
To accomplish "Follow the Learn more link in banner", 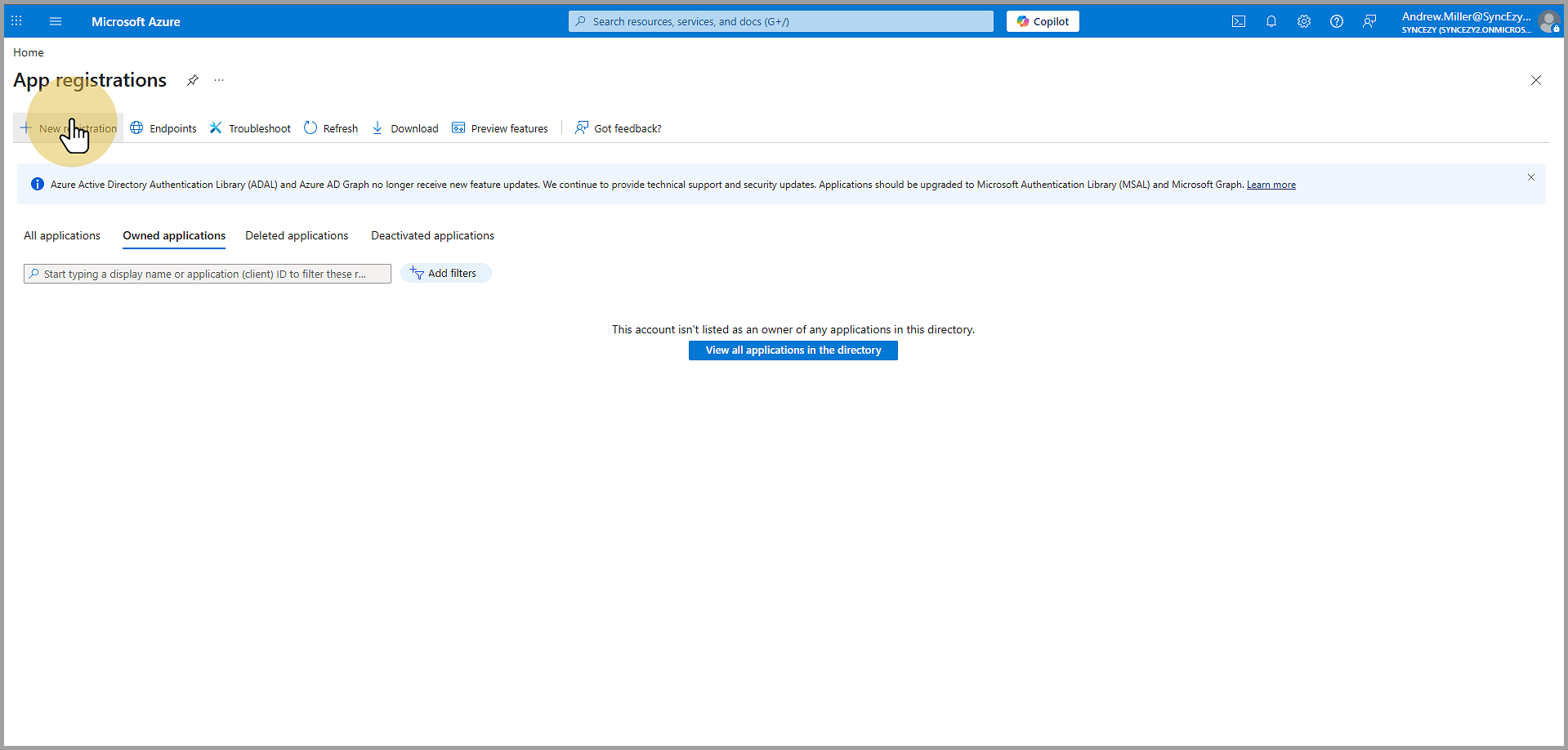I will click(1271, 185).
